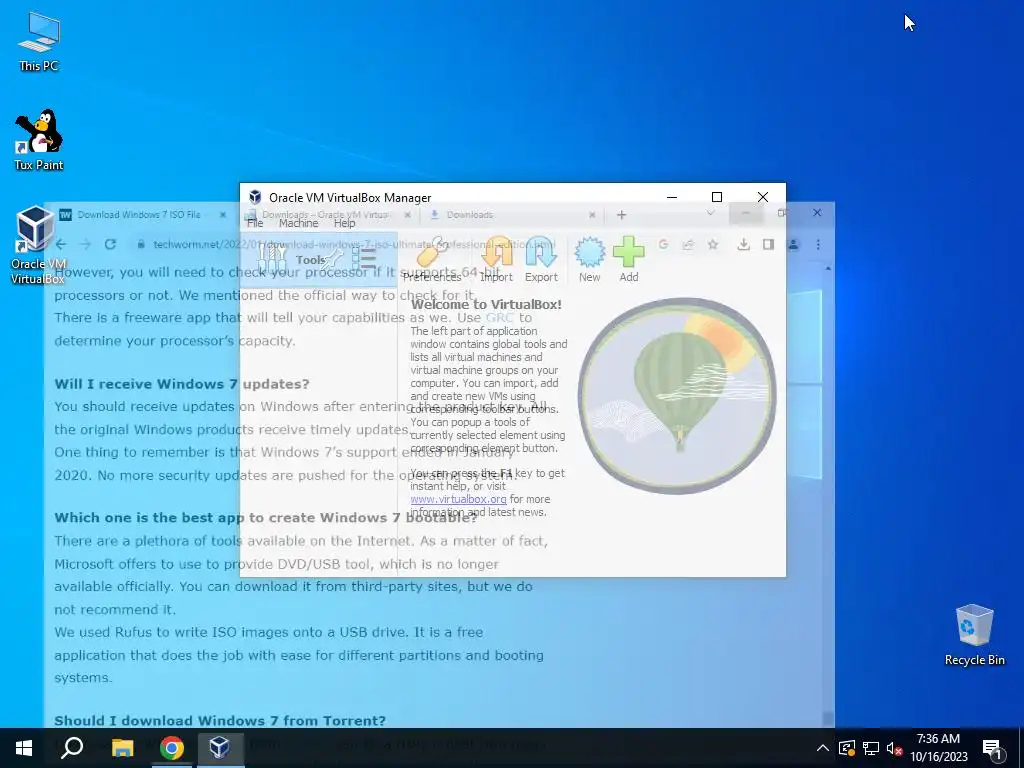1024x768 pixels.
Task: Click the network icon in system tray
Action: [x=871, y=748]
